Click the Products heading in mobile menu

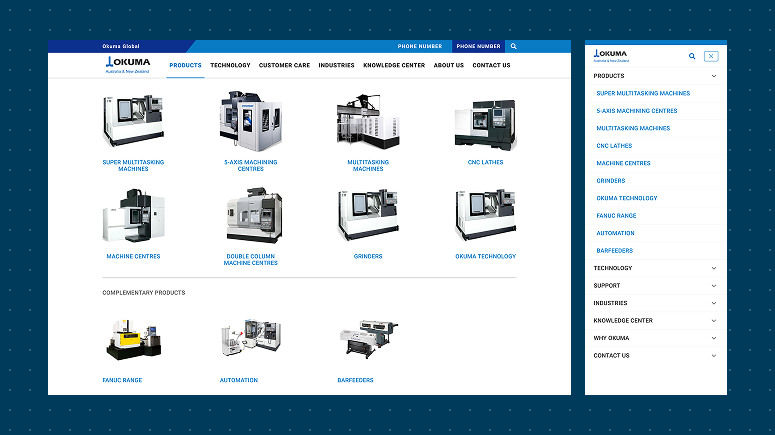click(x=609, y=76)
